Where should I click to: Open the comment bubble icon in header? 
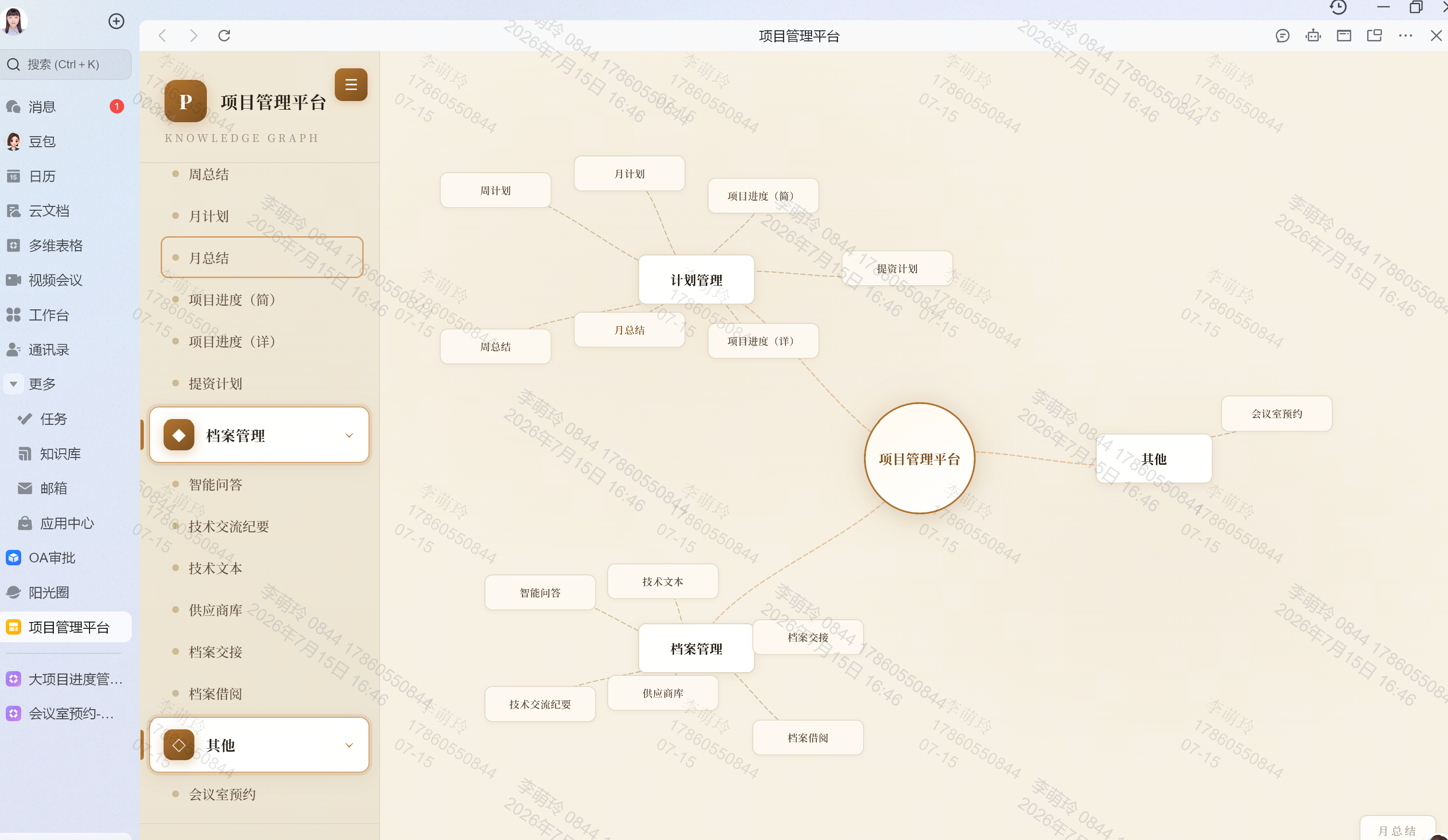[x=1283, y=36]
